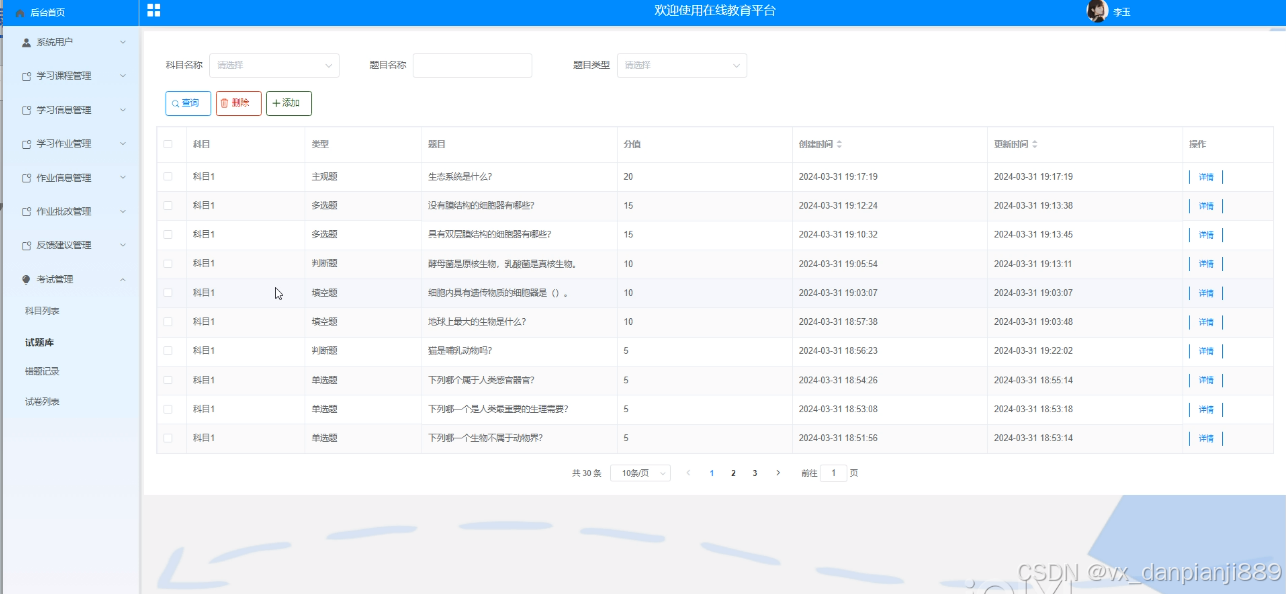Open 详情 for 猫是哺乳动物吗?
Screen dimensions: 1286x594
coord(1206,352)
